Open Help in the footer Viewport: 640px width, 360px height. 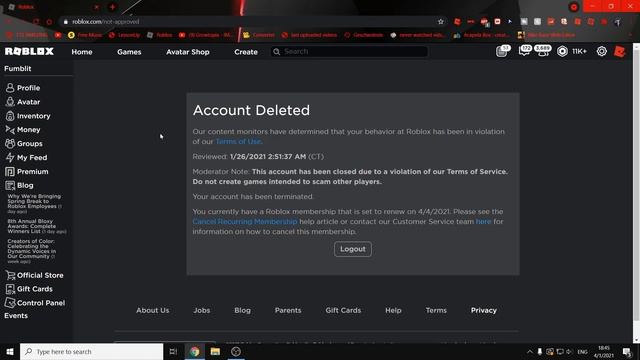tap(393, 310)
